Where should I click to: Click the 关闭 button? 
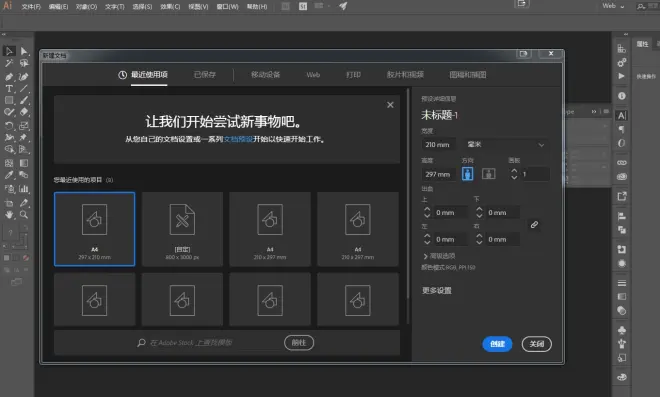click(x=537, y=344)
